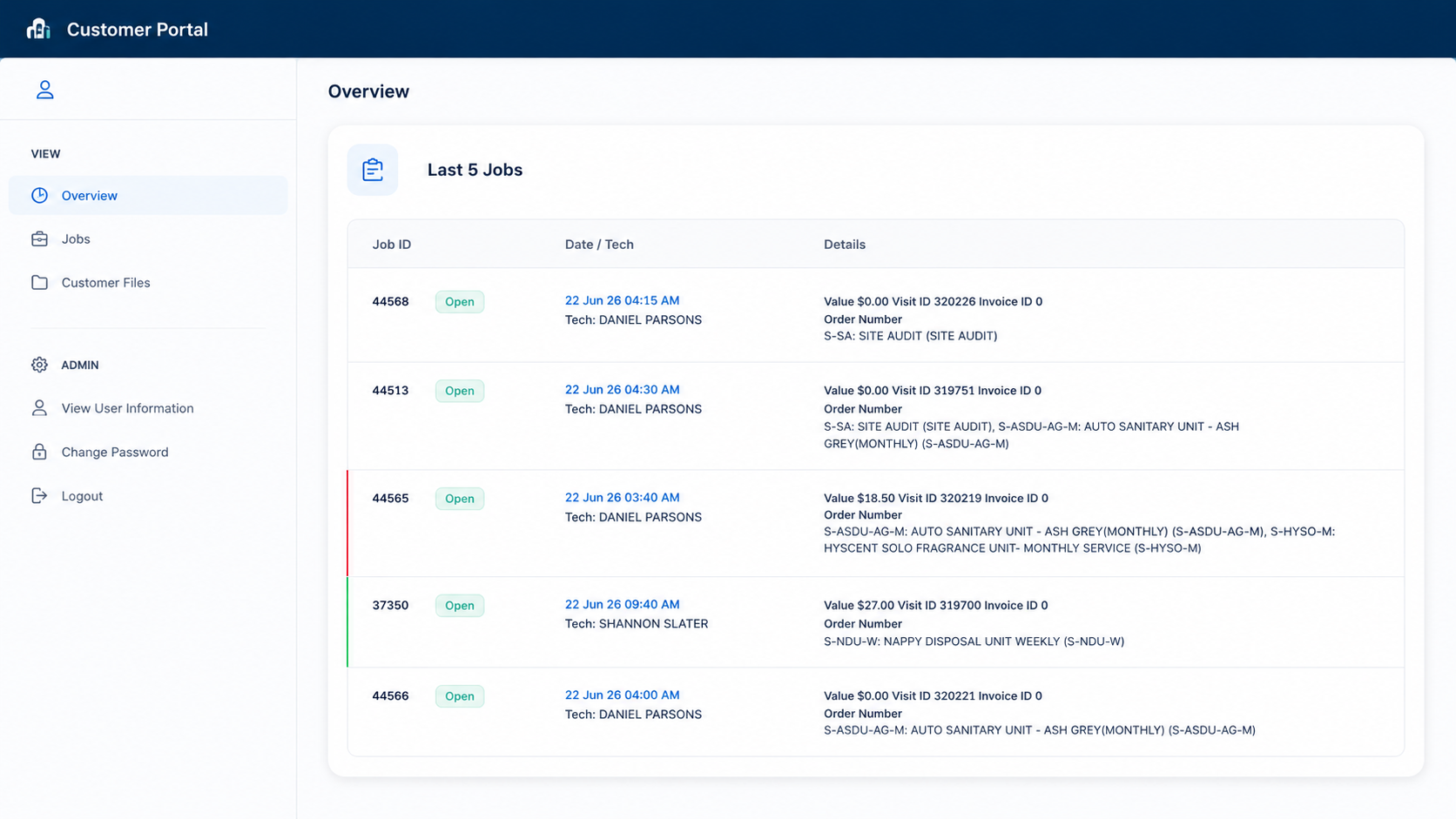This screenshot has height=819, width=1456.
Task: Click the Open badge for job 44565
Action: [x=460, y=499]
